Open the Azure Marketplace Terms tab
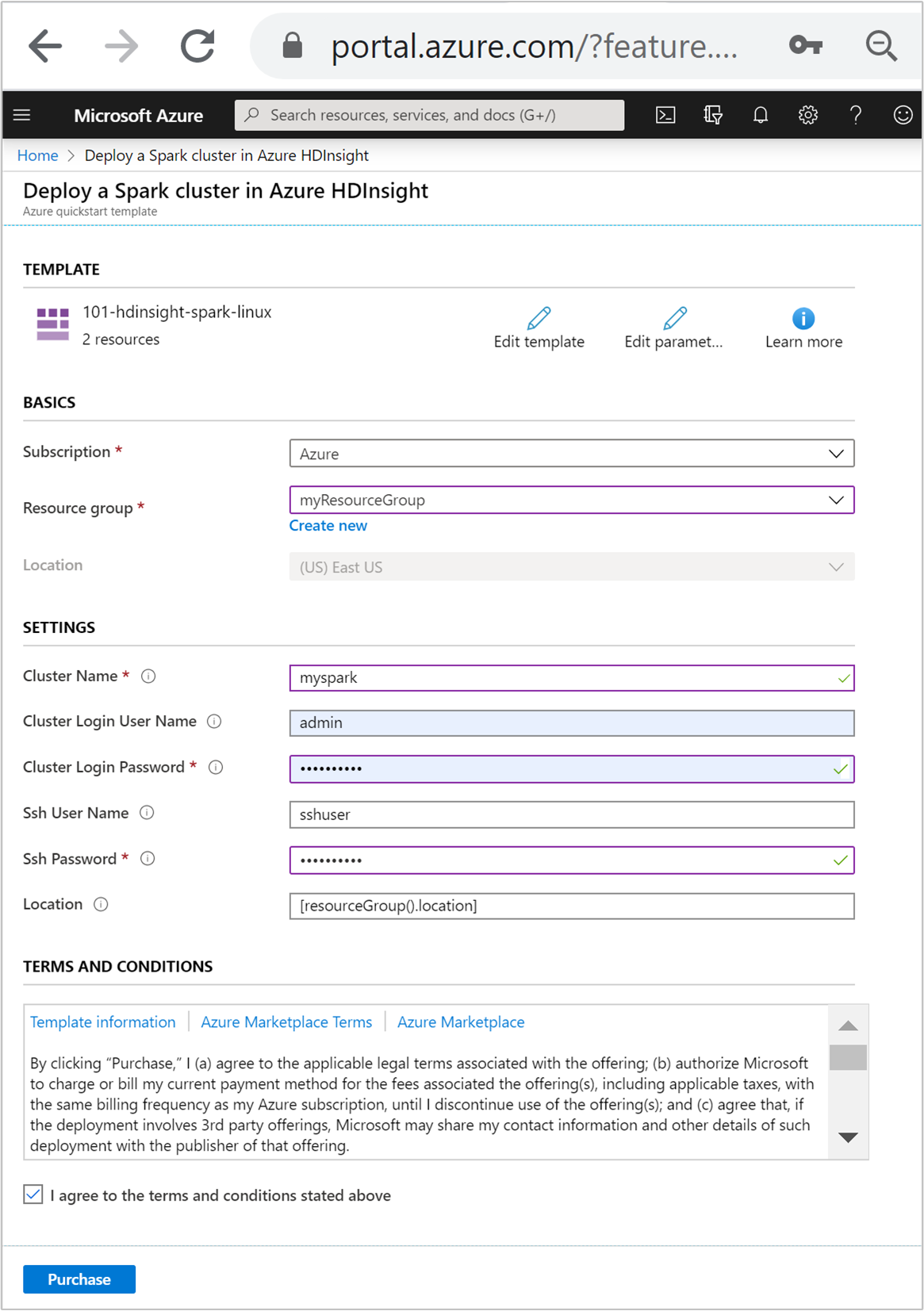The image size is (924, 1311). (x=286, y=1022)
